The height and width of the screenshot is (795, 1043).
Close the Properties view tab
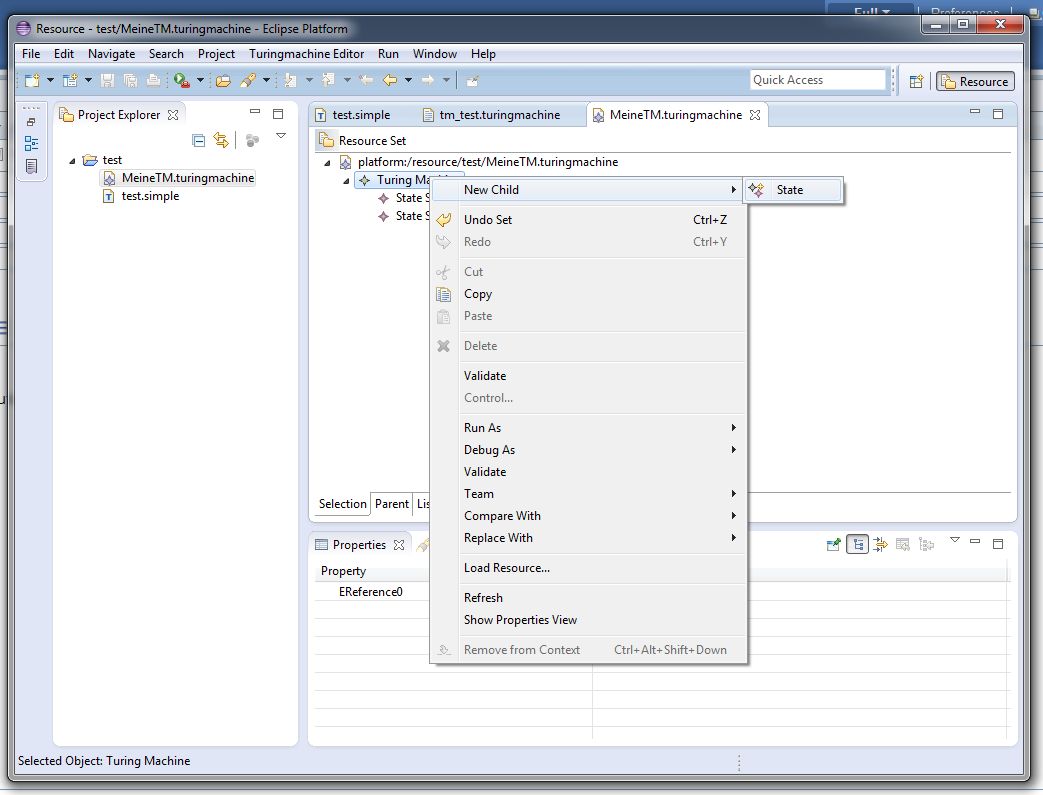coord(399,545)
